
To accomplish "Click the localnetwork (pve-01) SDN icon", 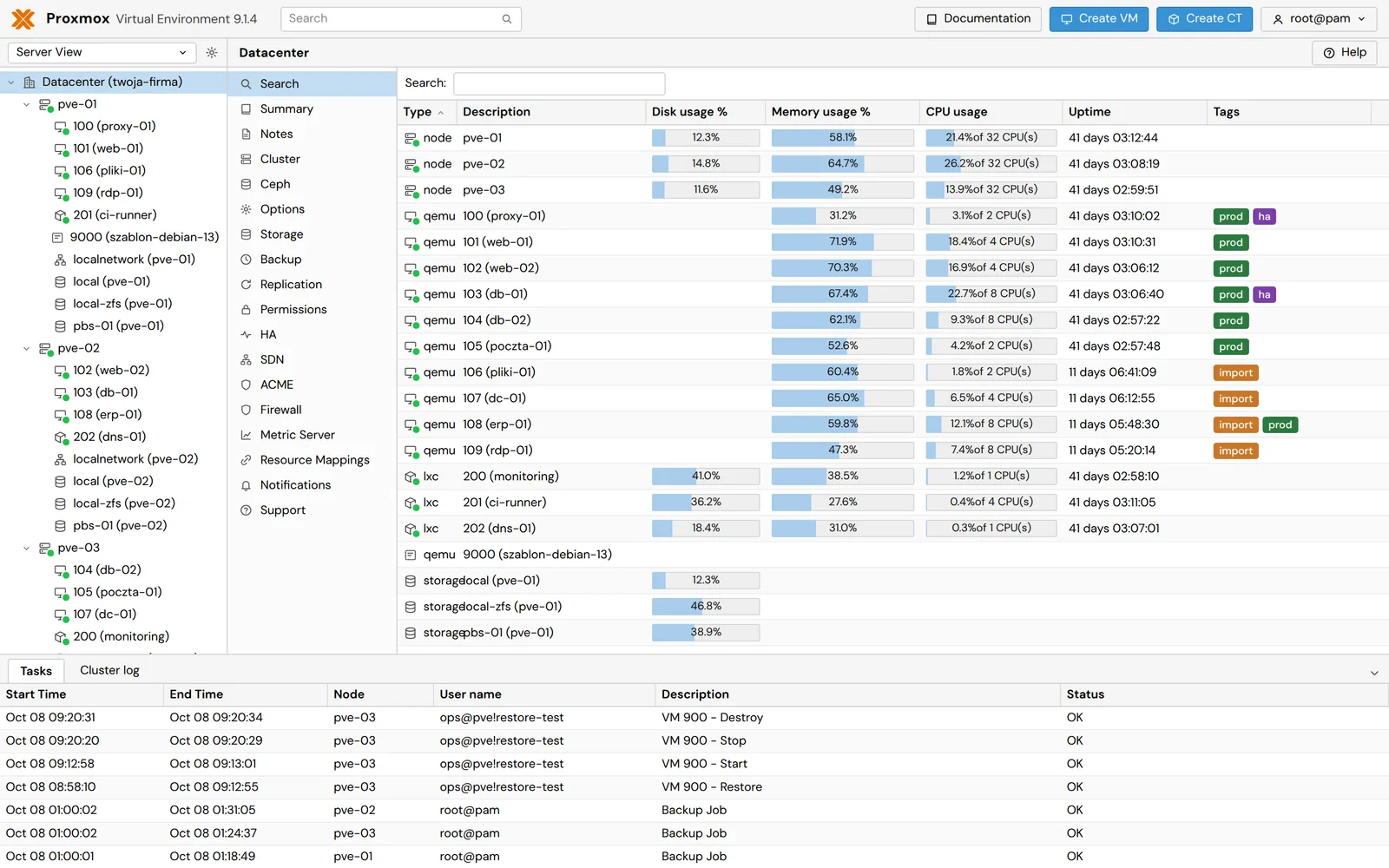I will [x=61, y=260].
